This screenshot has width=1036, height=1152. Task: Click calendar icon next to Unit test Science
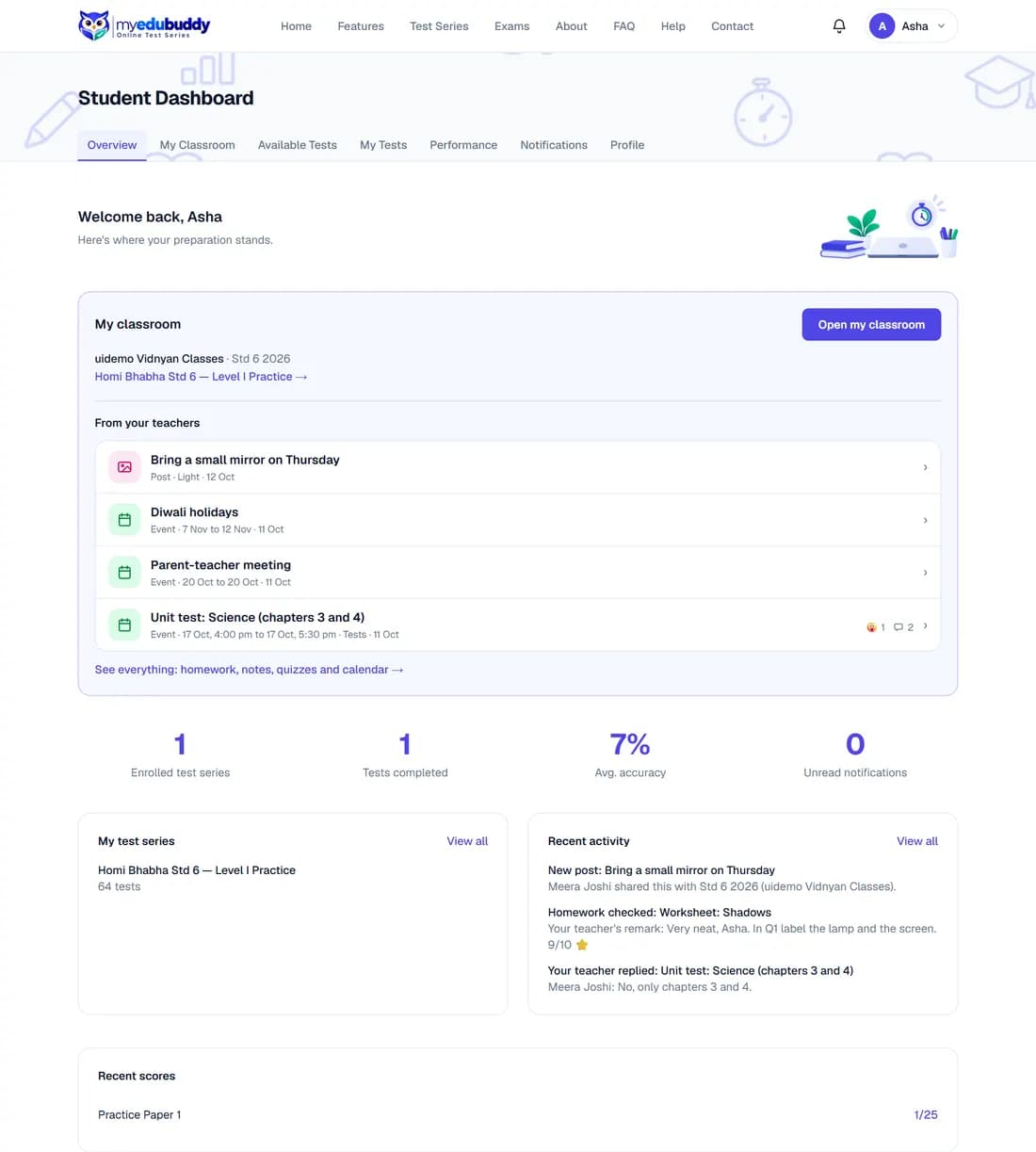pos(124,625)
